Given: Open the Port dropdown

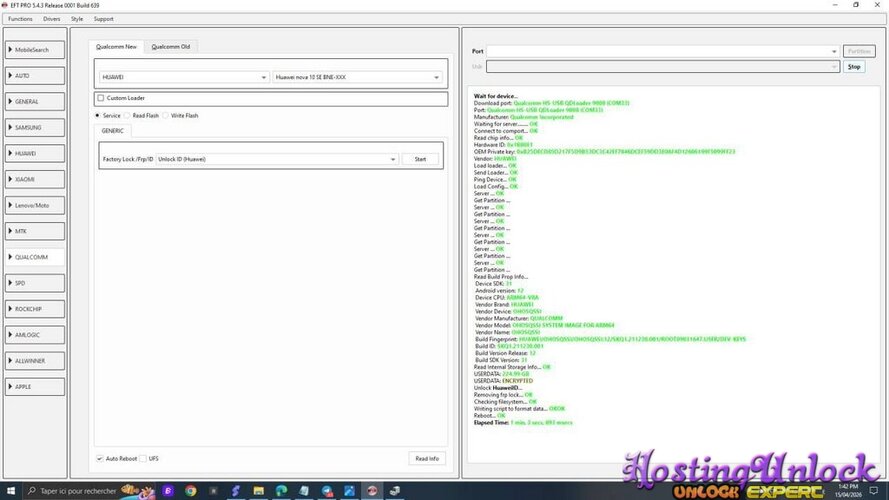Looking at the screenshot, I should 663,51.
